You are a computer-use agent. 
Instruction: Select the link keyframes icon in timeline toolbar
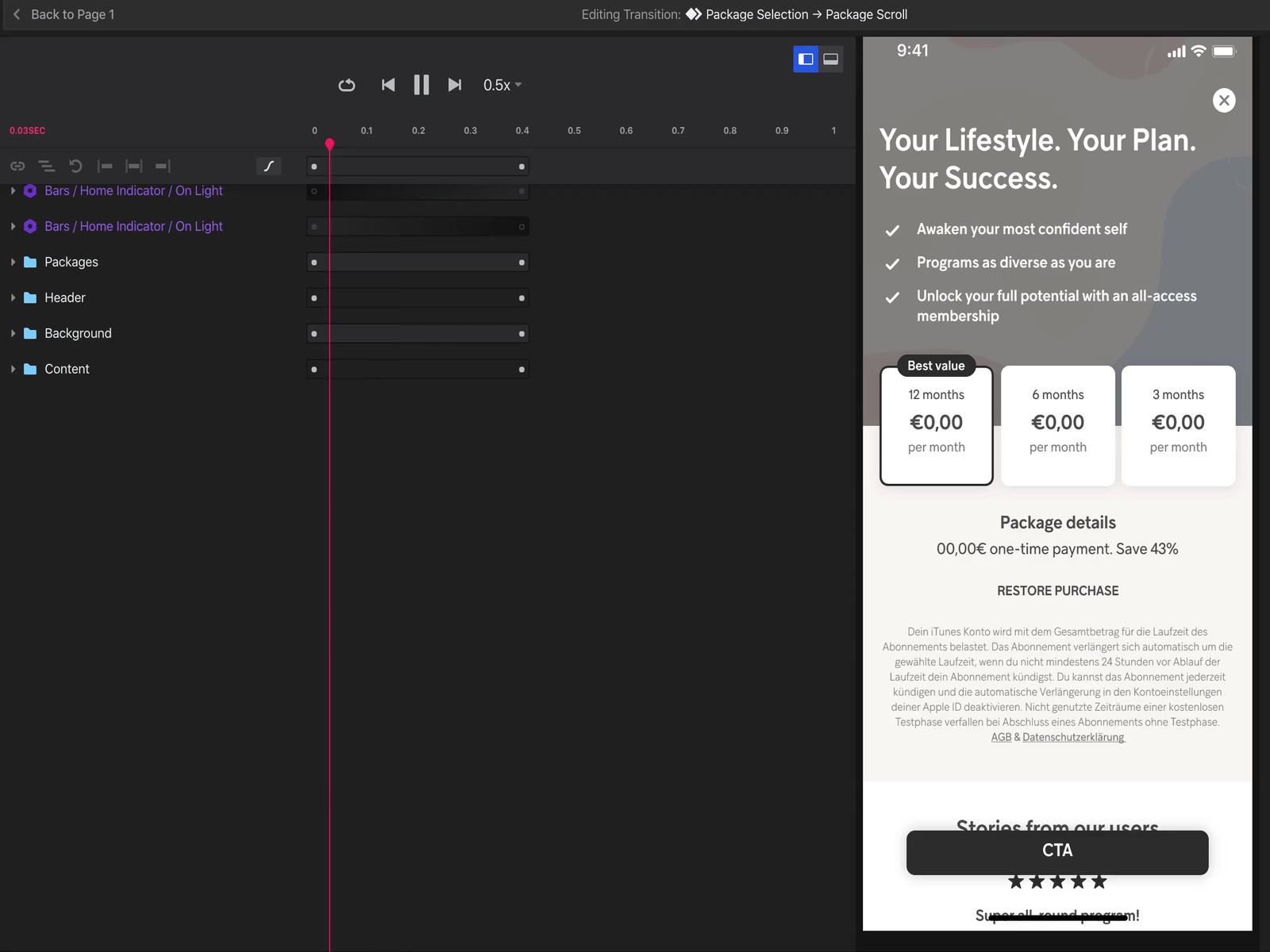pyautogui.click(x=17, y=166)
